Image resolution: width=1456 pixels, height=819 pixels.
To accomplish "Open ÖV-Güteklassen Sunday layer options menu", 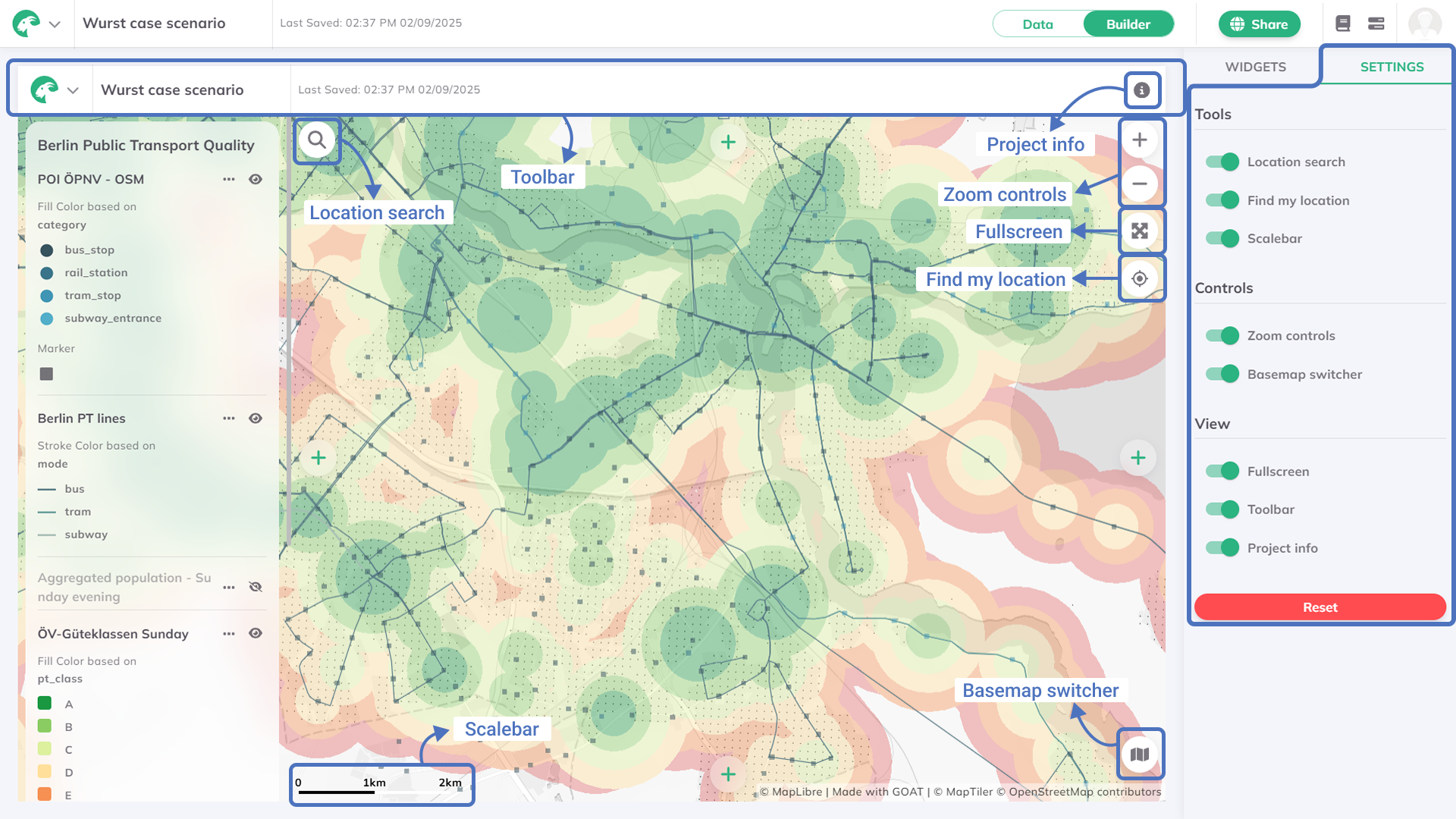I will click(x=228, y=634).
